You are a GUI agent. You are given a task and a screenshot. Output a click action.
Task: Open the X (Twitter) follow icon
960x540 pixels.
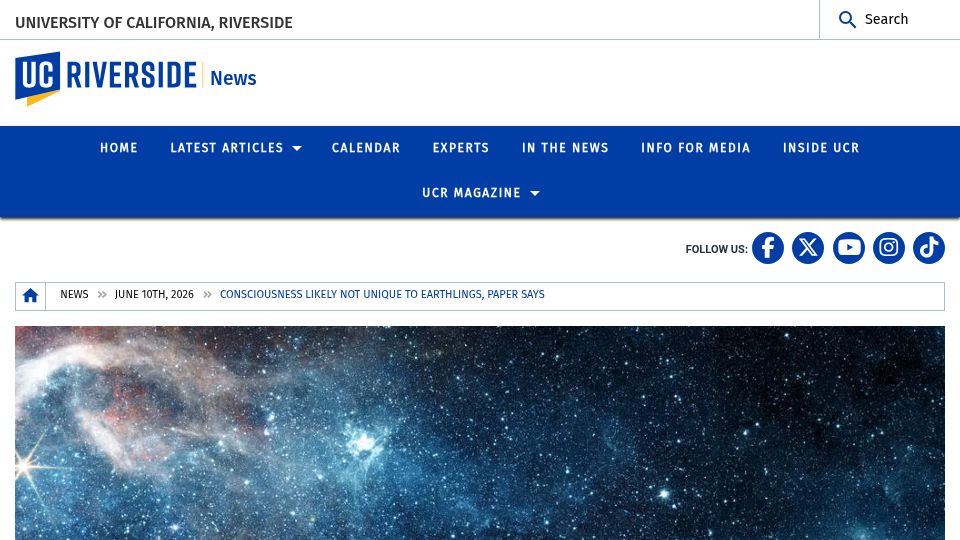pos(808,248)
